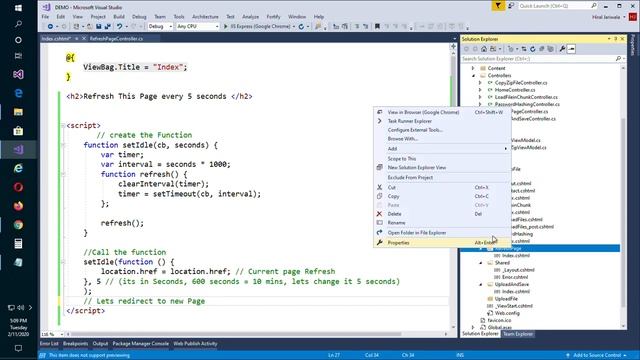The width and height of the screenshot is (640, 360).
Task: Choose View in Browser (Google Chrome)
Action: [x=442, y=112]
